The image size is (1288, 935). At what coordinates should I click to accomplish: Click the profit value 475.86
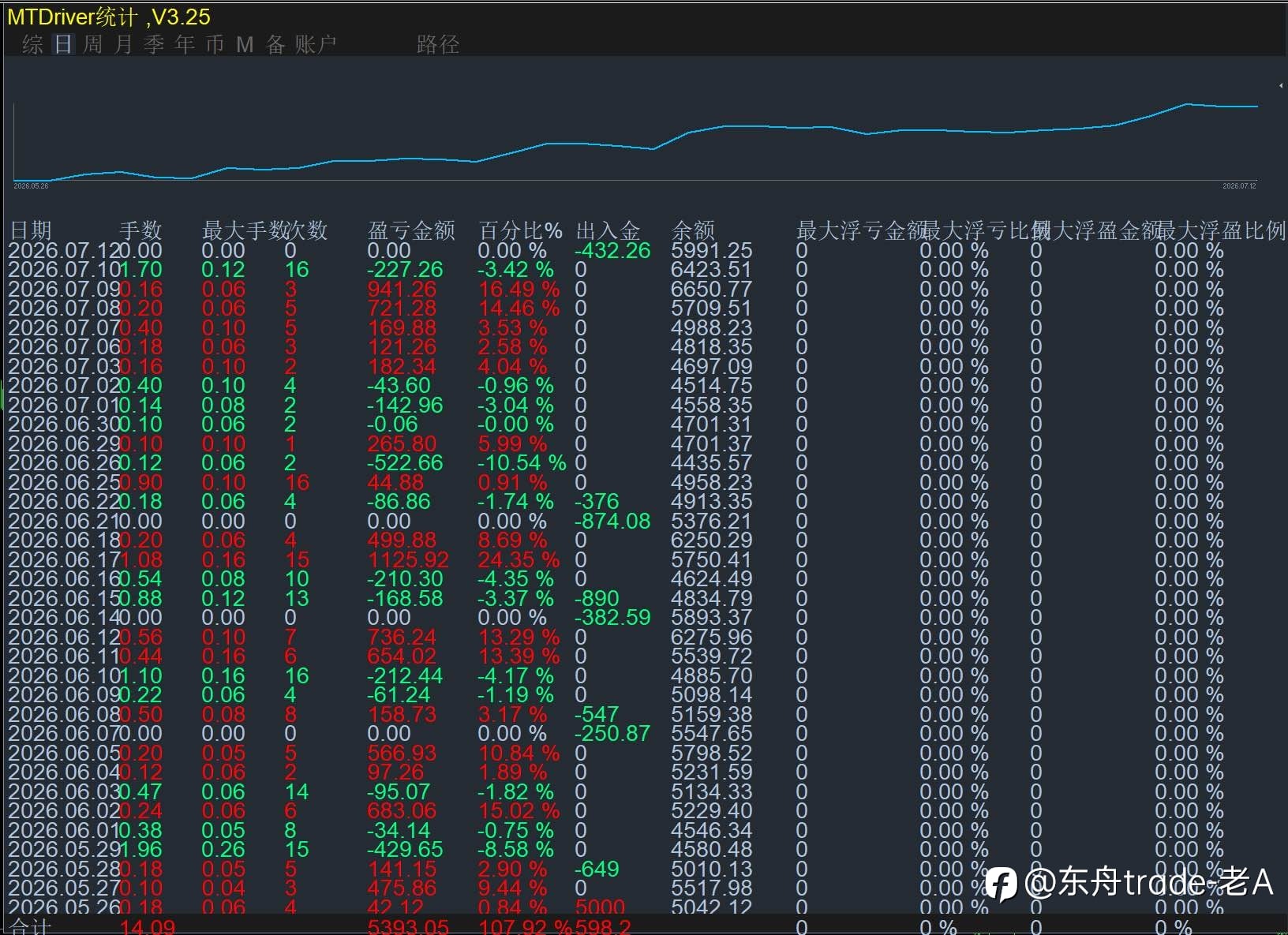(x=401, y=888)
